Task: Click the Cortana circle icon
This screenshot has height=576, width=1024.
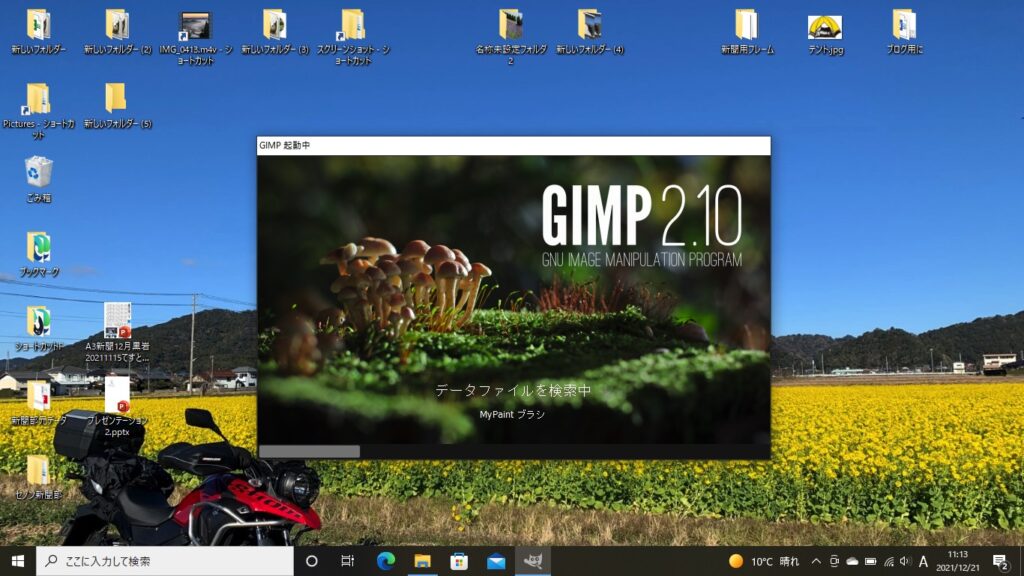Action: point(311,561)
